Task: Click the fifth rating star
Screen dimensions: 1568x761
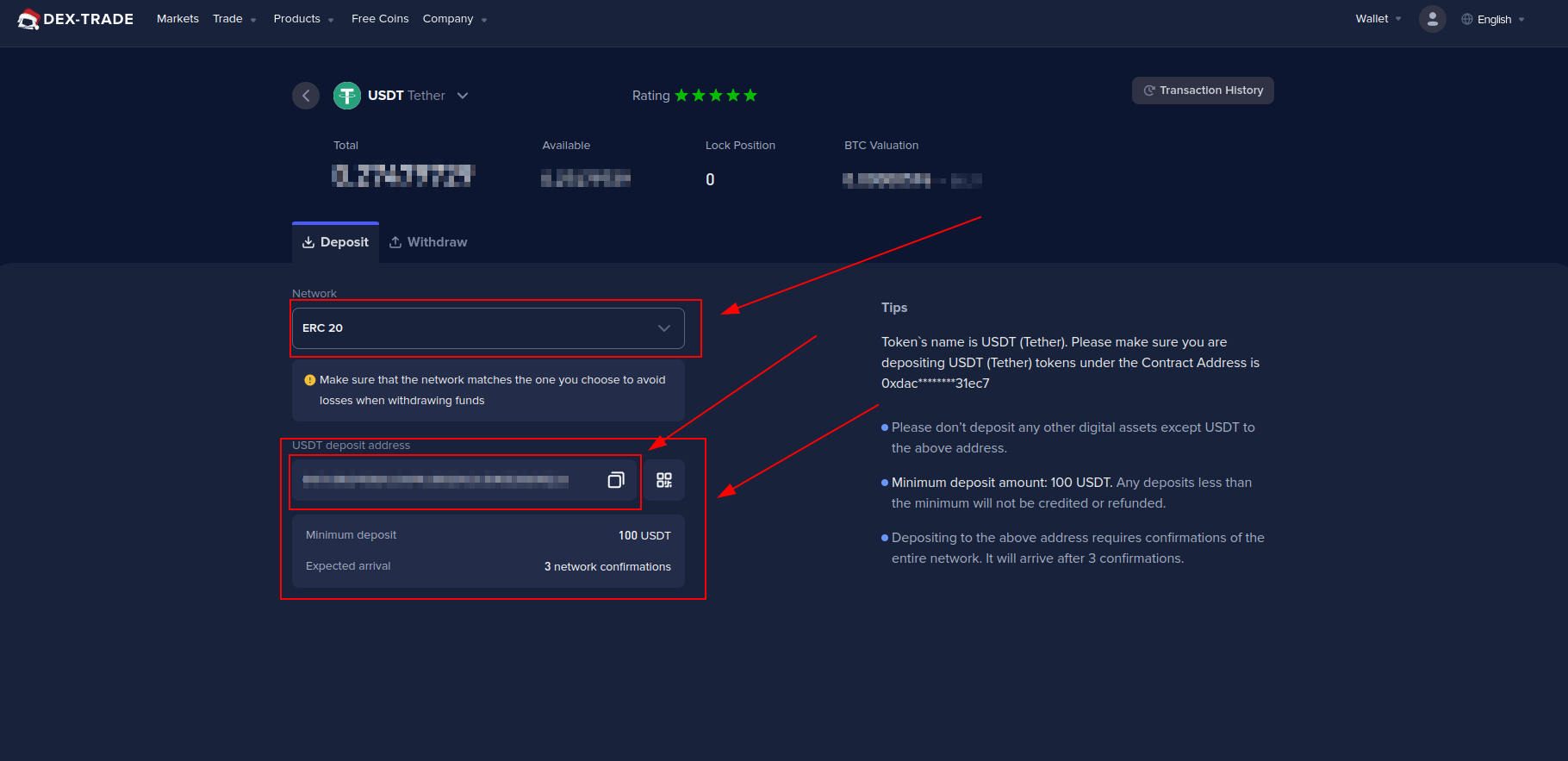Action: [750, 96]
